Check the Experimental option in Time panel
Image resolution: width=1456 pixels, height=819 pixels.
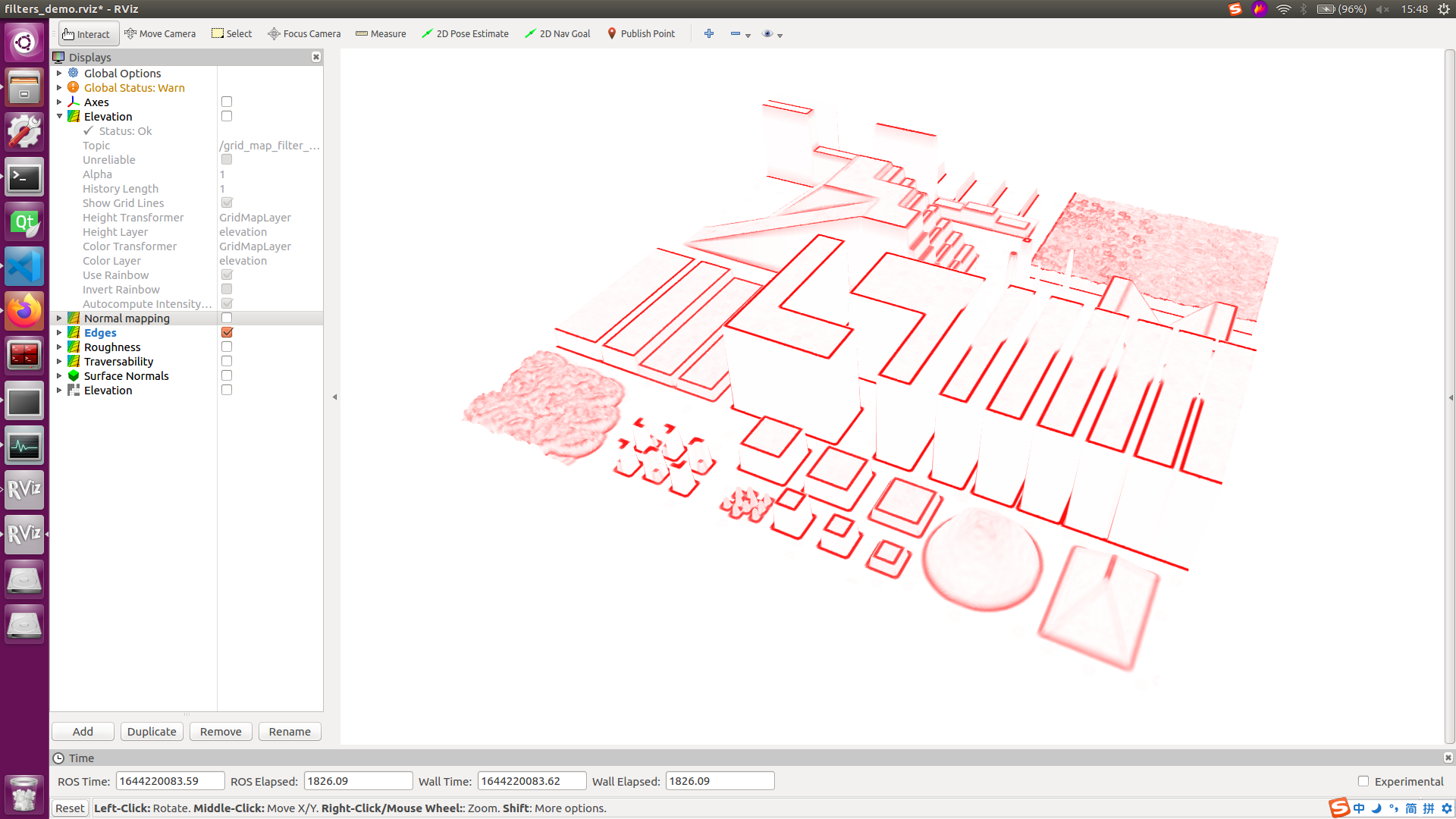pos(1363,781)
